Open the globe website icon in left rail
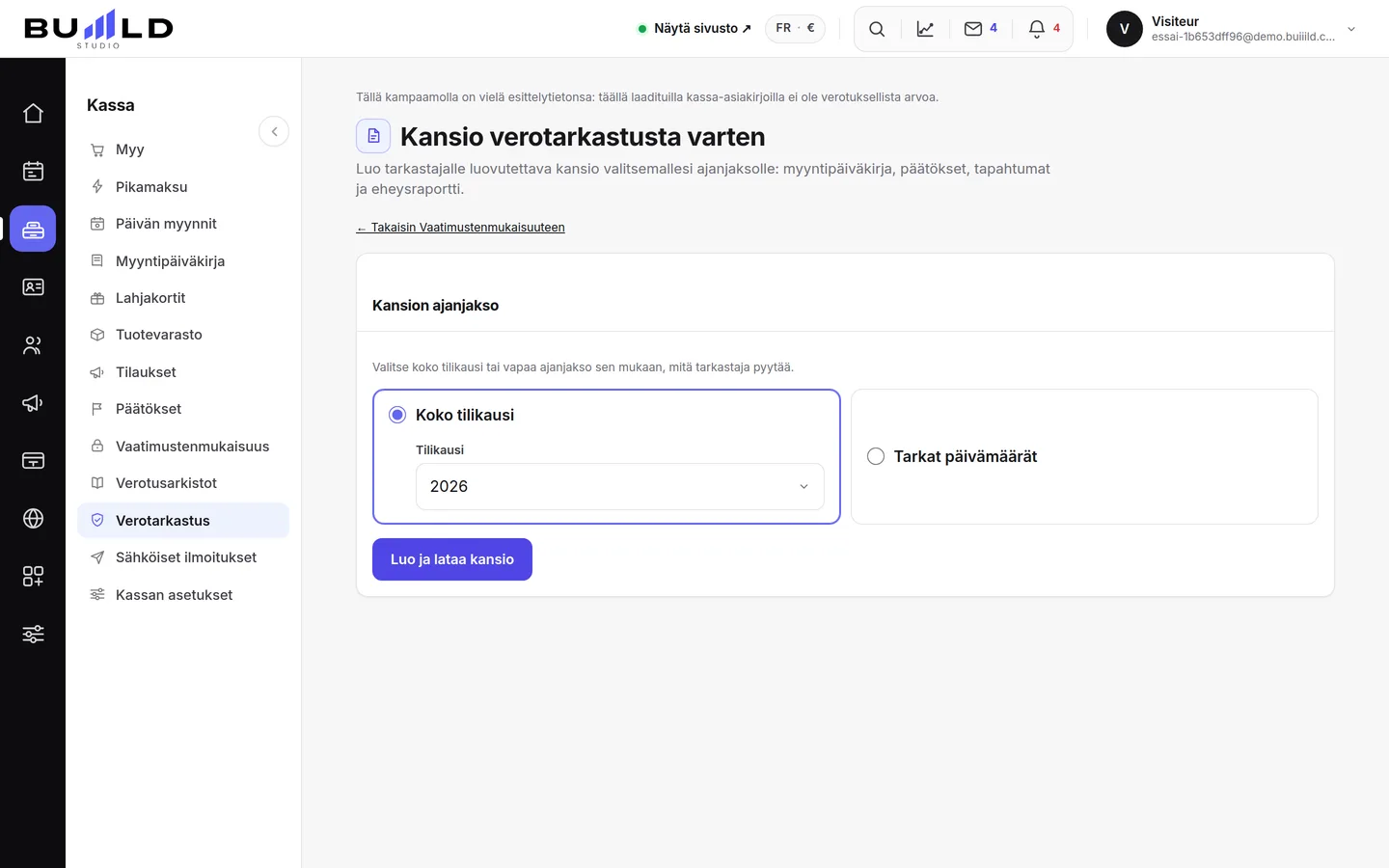 [33, 518]
